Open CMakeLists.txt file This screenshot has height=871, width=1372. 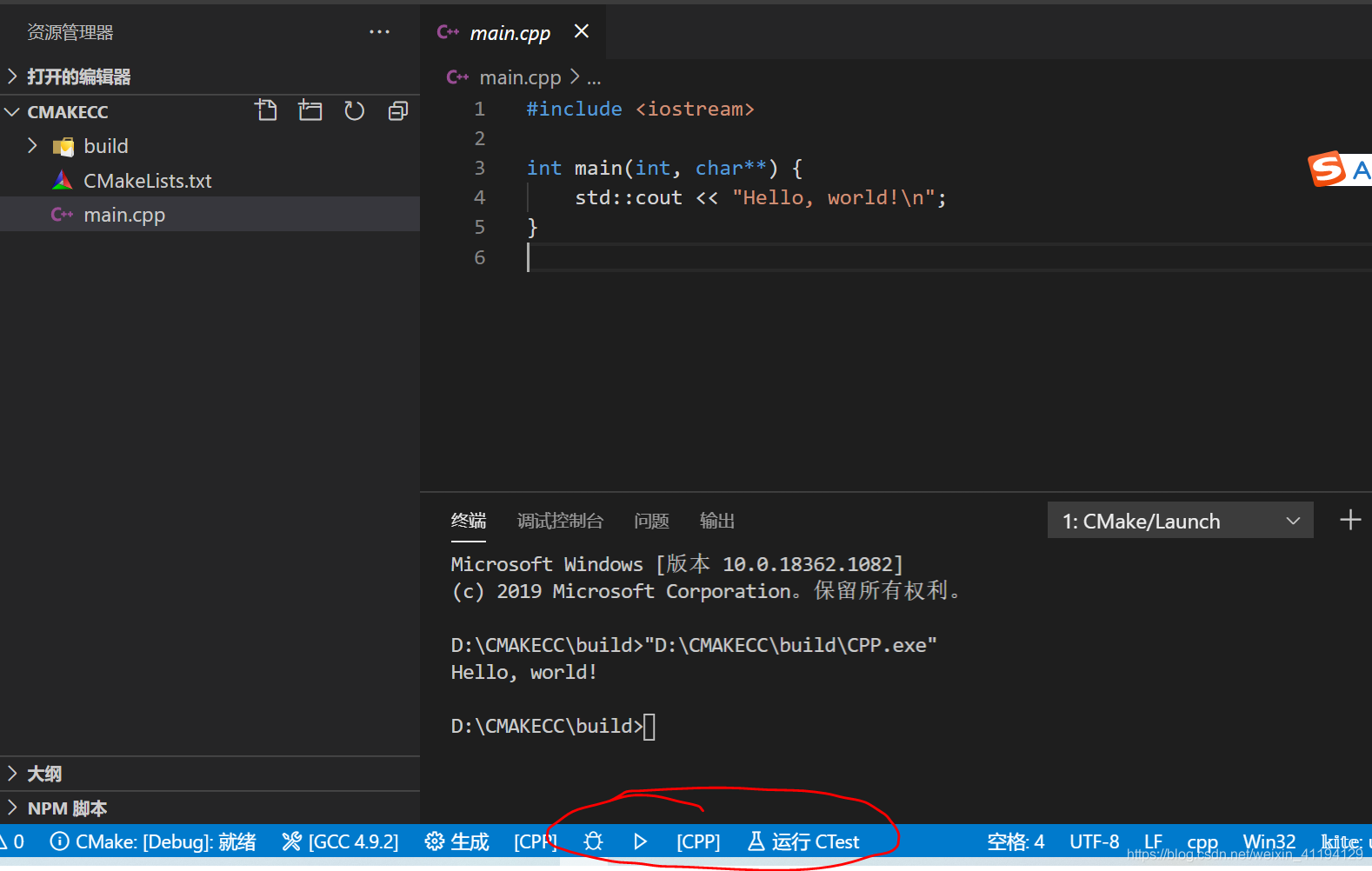click(147, 181)
